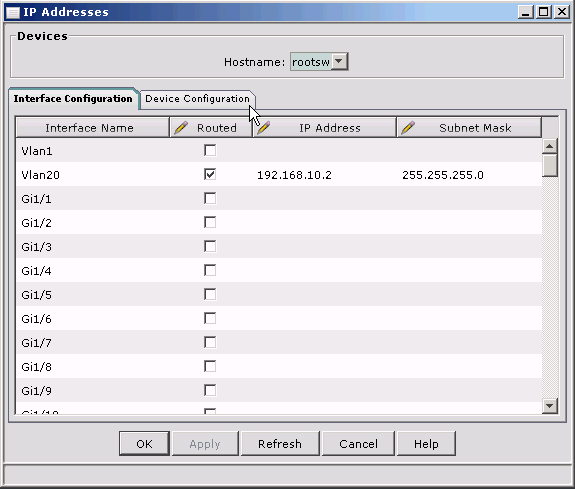Tick the Routed checkbox for Gi1/8

point(210,366)
